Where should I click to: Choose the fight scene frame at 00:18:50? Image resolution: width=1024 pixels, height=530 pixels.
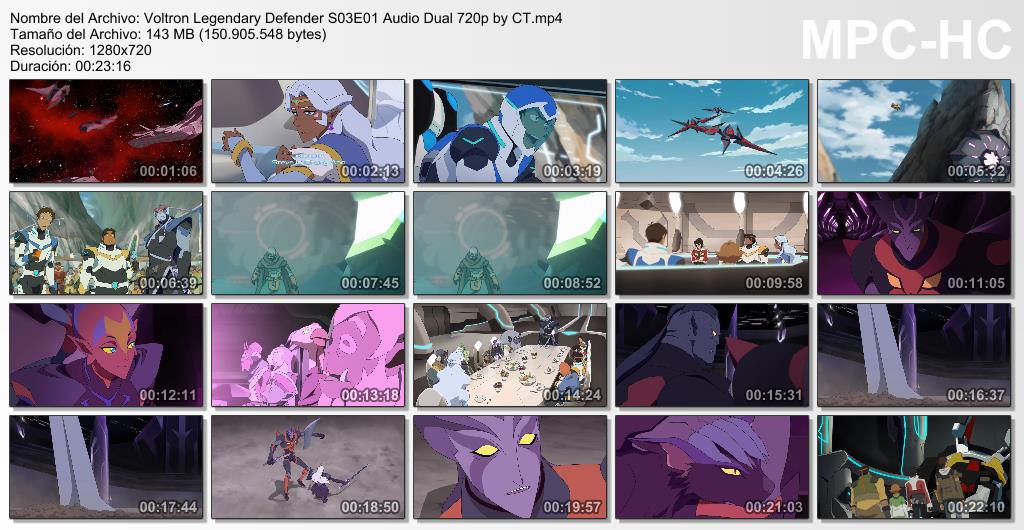click(308, 467)
